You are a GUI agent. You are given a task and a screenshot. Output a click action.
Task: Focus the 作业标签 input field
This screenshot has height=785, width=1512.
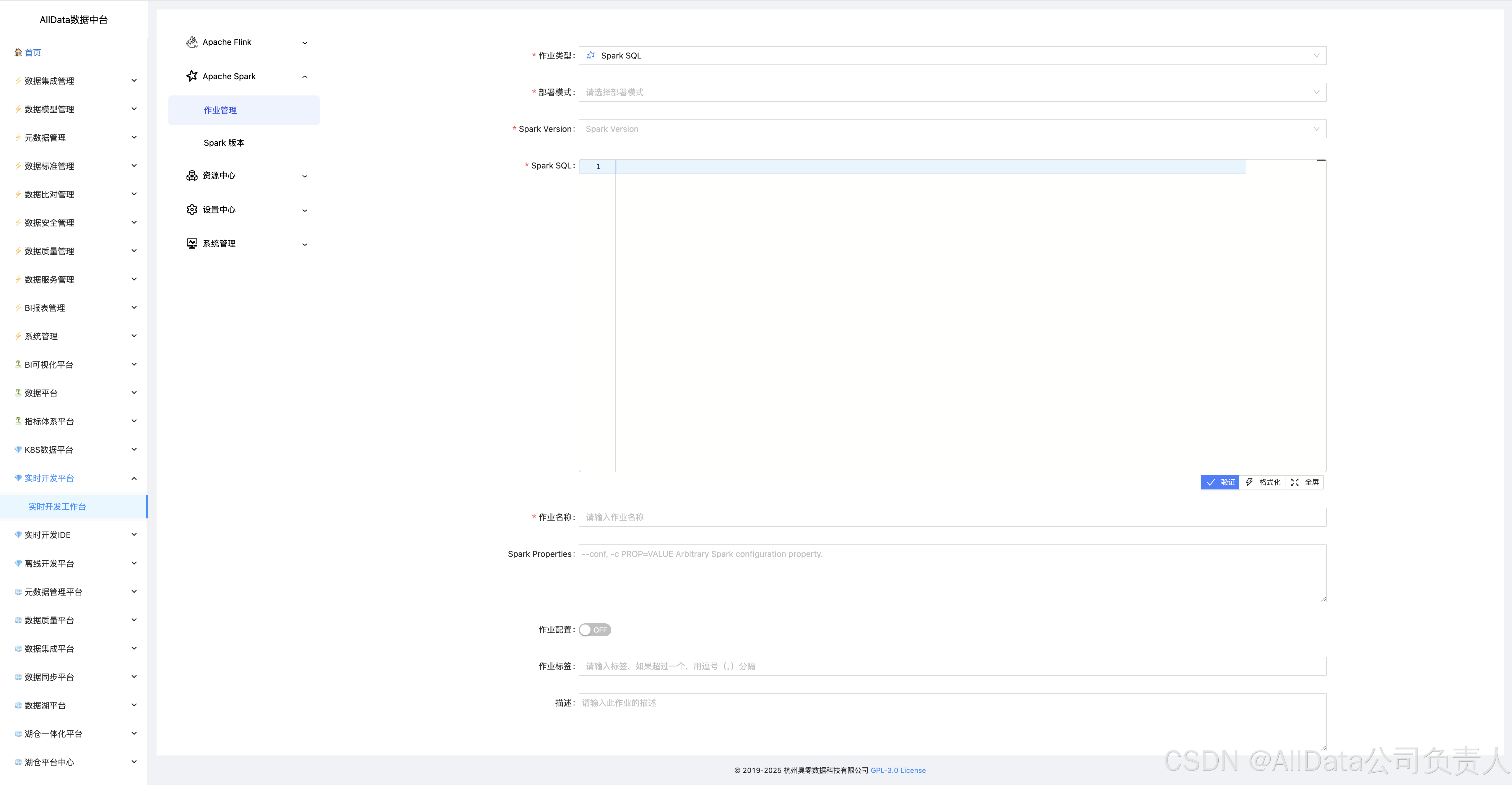pos(952,666)
